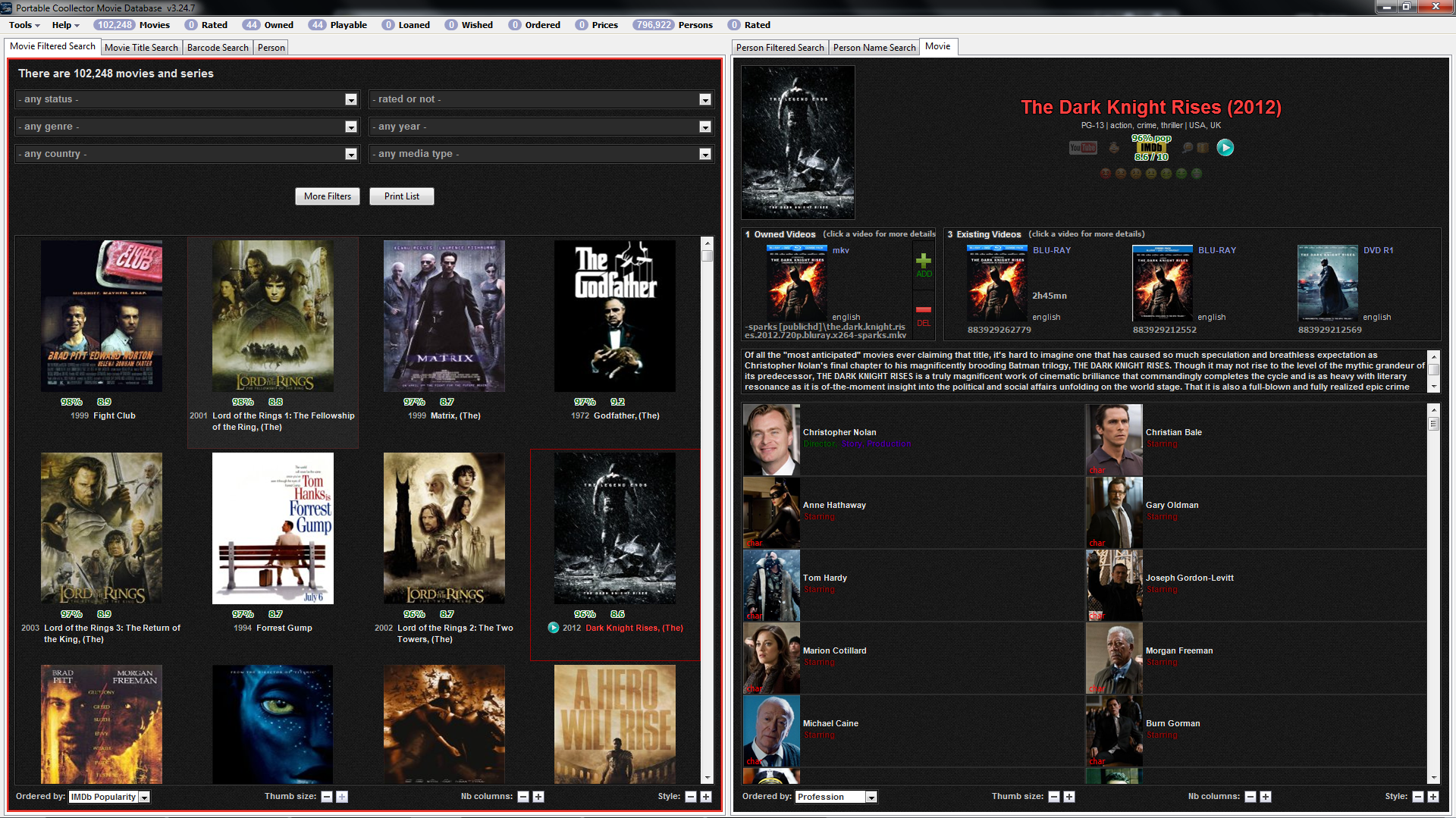Rate movie with greenest laughing face
The image size is (1456, 818).
click(1197, 174)
